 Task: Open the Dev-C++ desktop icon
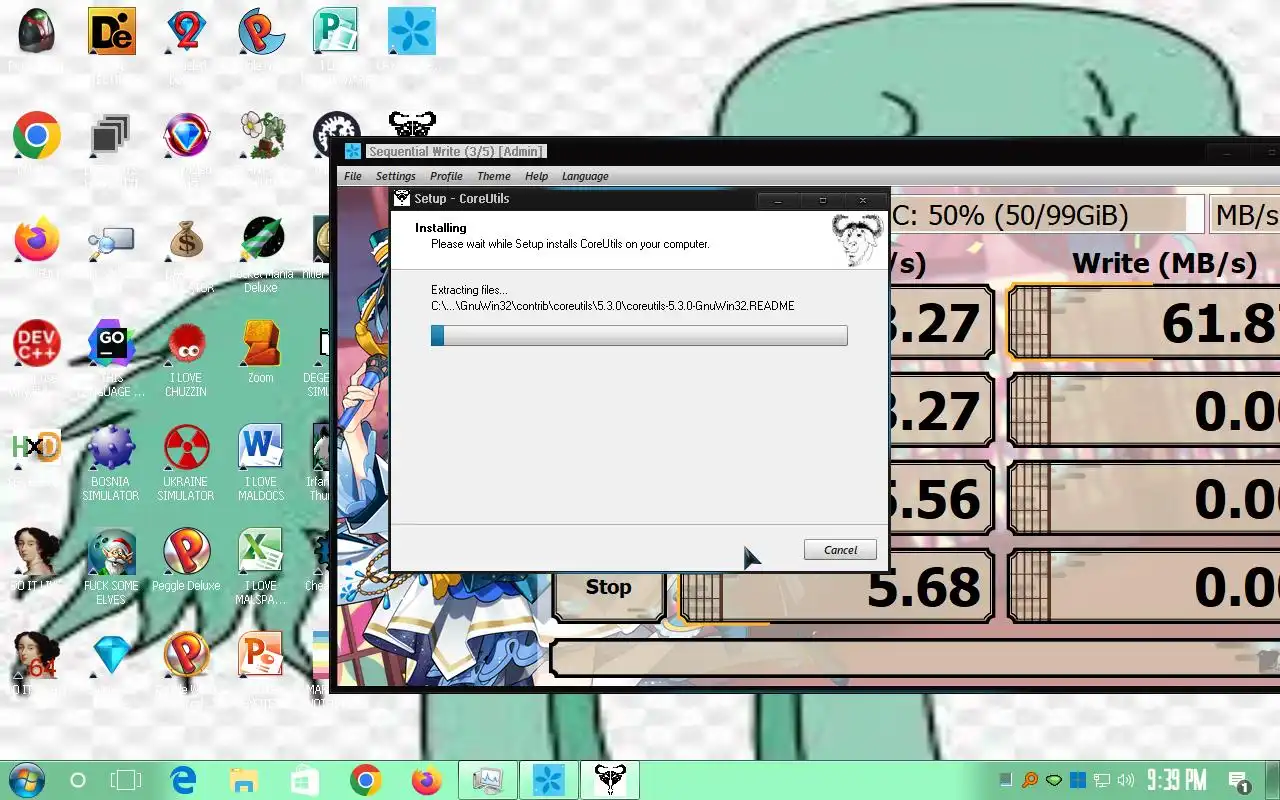click(x=35, y=345)
